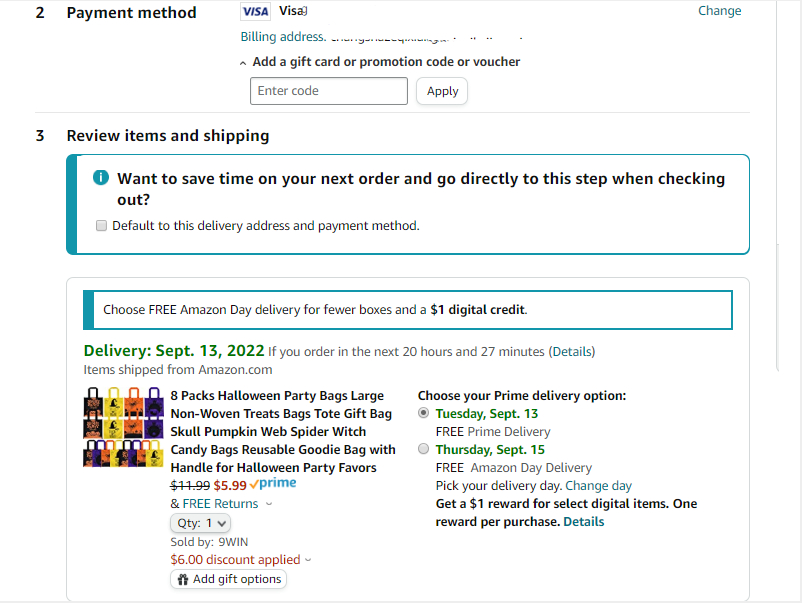Screen dimensions: 802x603
Task: Click the Visa card logo
Action: tap(256, 12)
